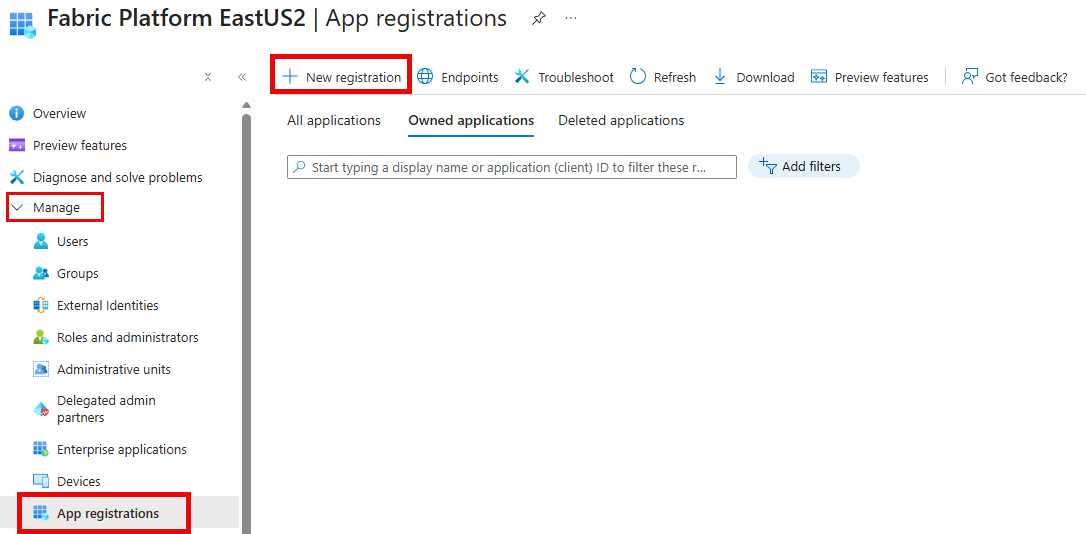
Task: Open Delegated admin partners
Action: (106, 409)
